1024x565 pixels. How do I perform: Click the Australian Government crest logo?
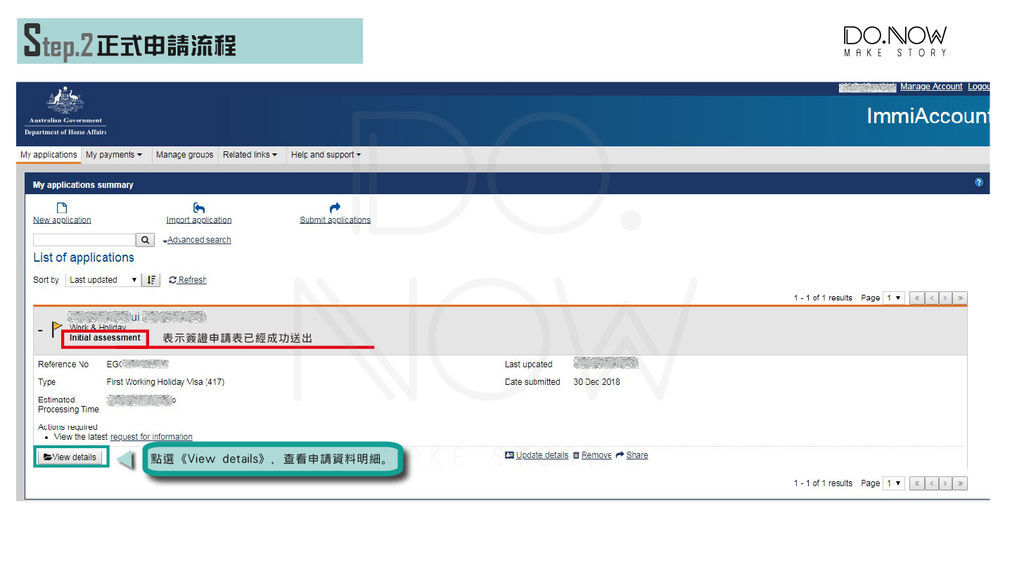pos(65,101)
